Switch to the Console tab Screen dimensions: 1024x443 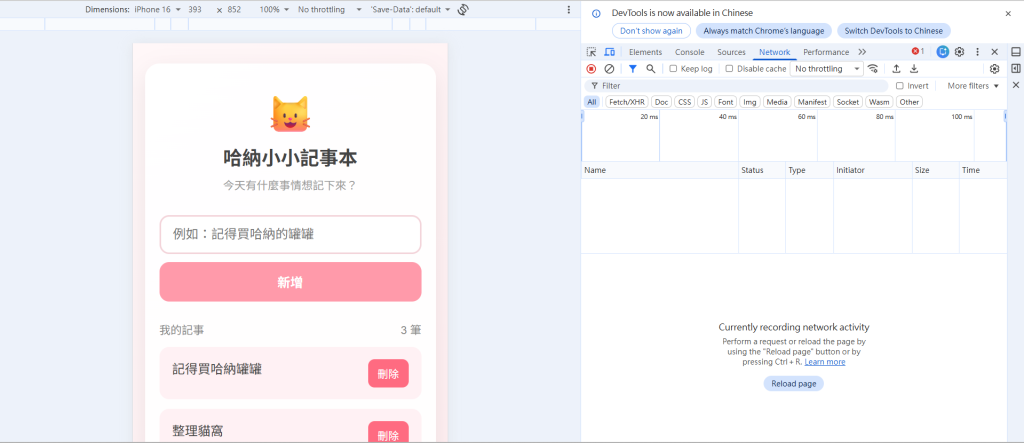690,52
